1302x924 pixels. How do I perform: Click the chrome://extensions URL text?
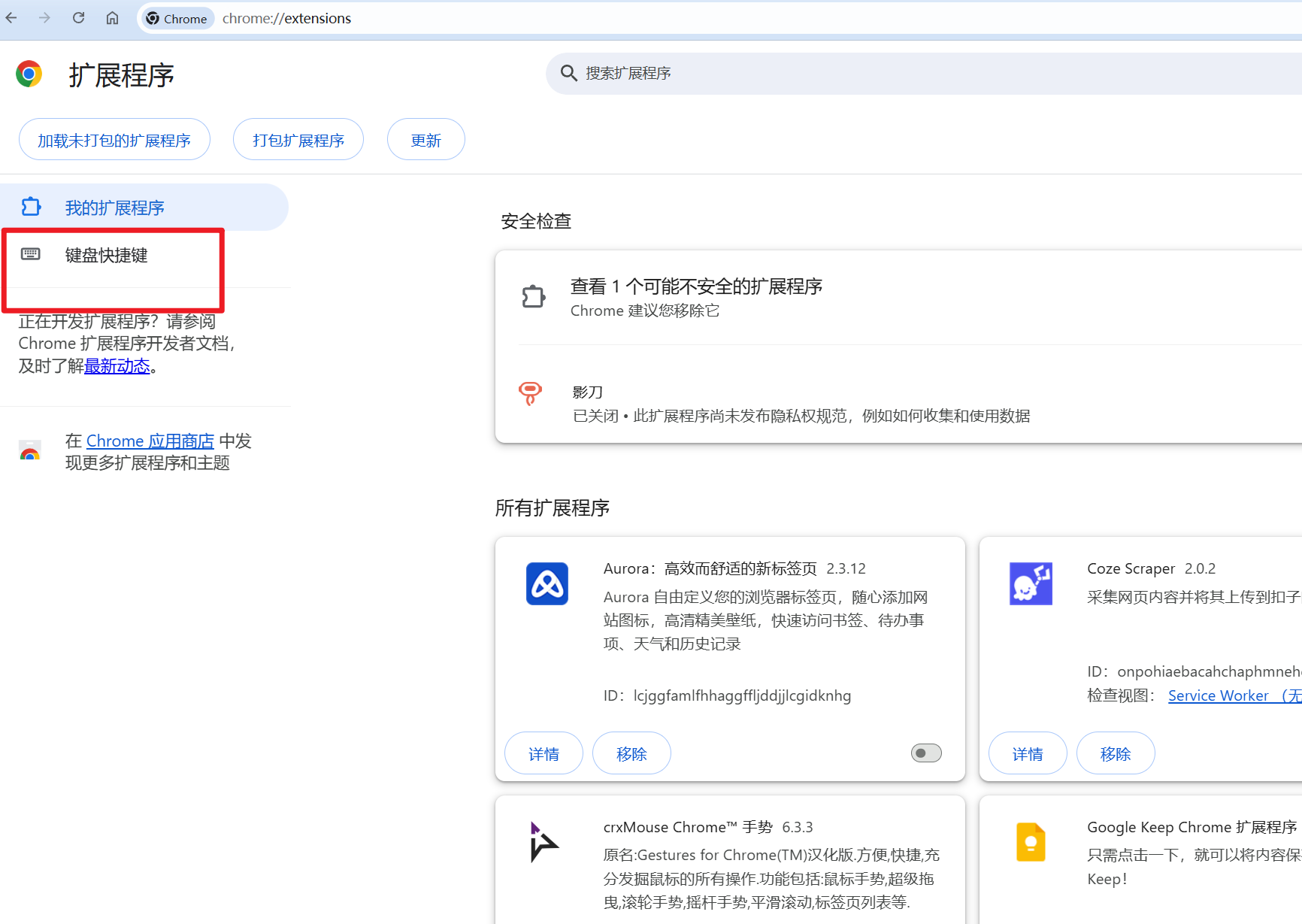286,19
